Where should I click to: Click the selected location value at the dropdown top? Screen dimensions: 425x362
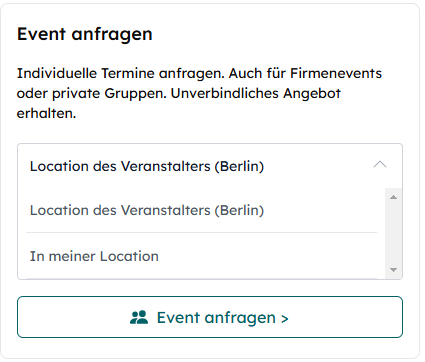click(147, 166)
